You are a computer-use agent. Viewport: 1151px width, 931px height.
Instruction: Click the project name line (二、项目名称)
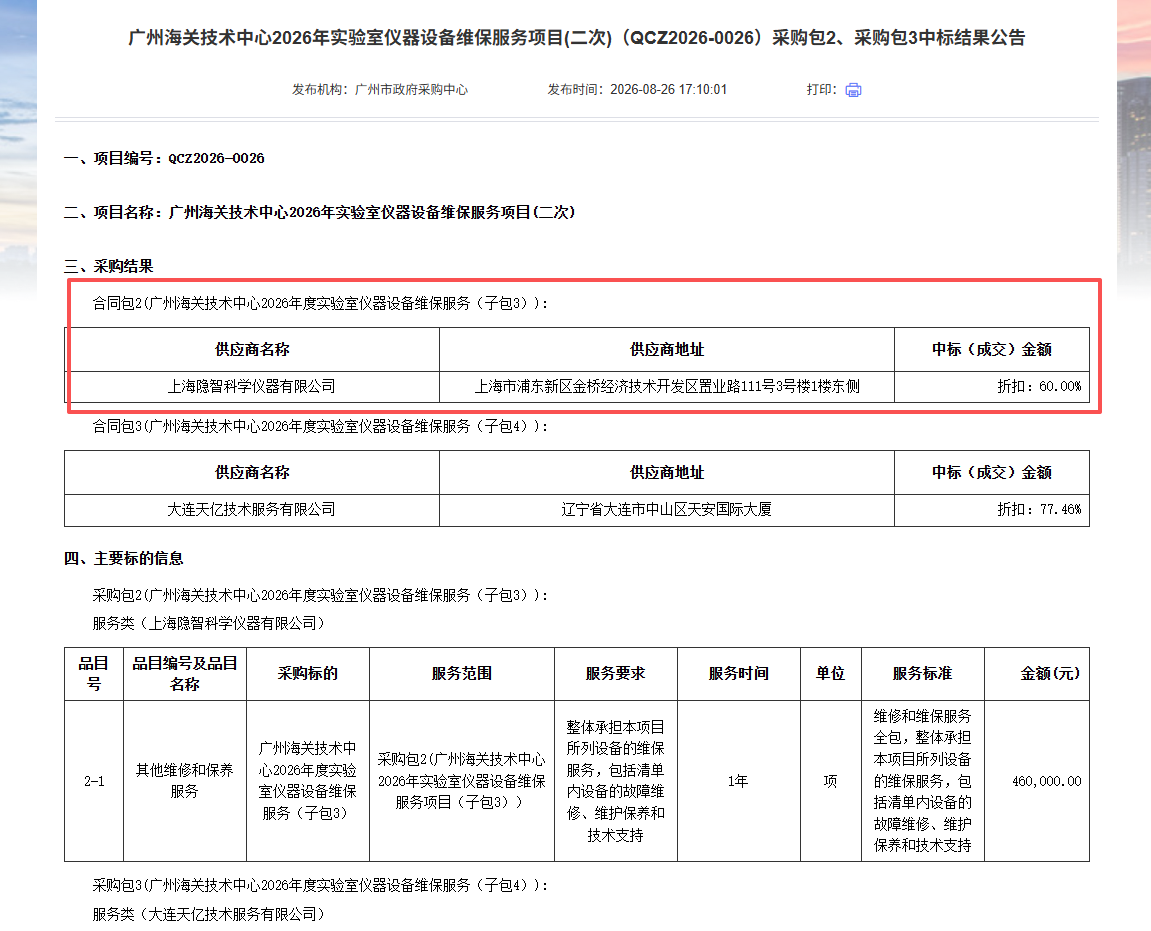point(319,212)
